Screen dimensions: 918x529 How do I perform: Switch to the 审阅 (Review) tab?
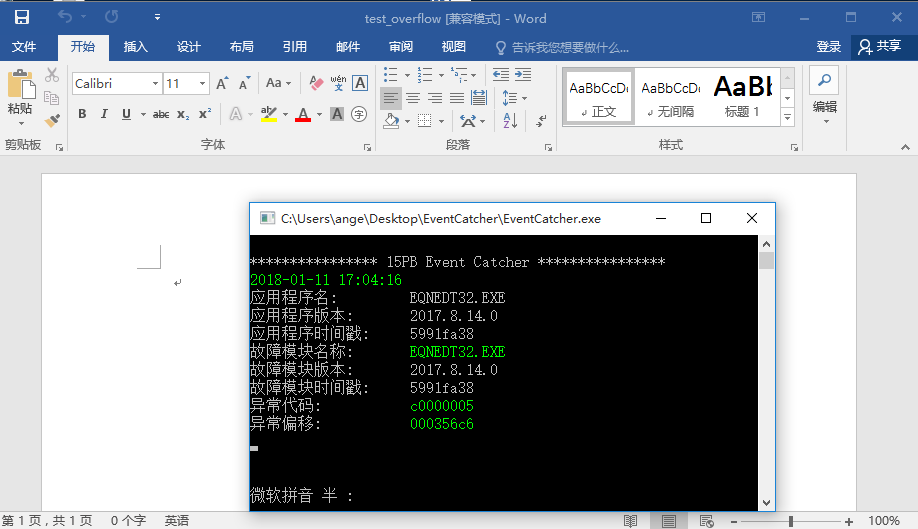(x=400, y=47)
